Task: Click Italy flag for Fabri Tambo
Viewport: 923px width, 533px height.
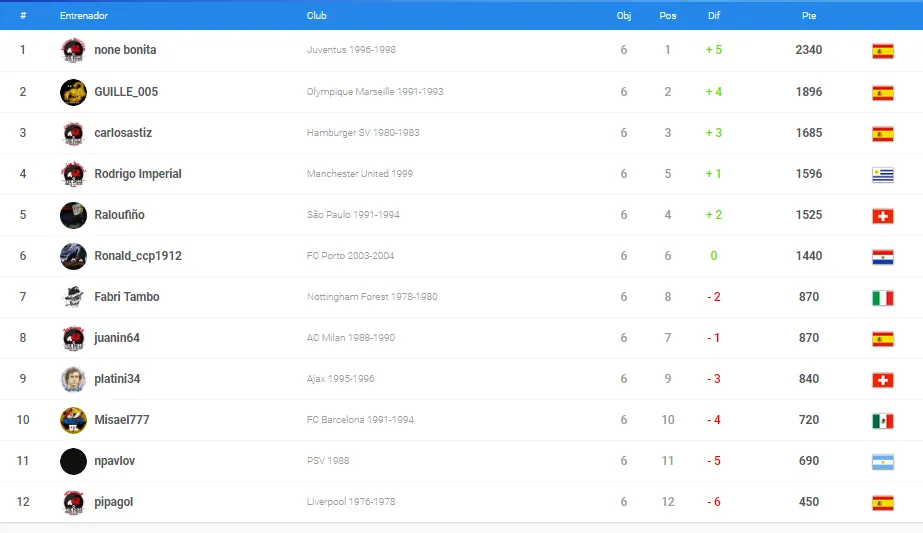Action: point(882,297)
